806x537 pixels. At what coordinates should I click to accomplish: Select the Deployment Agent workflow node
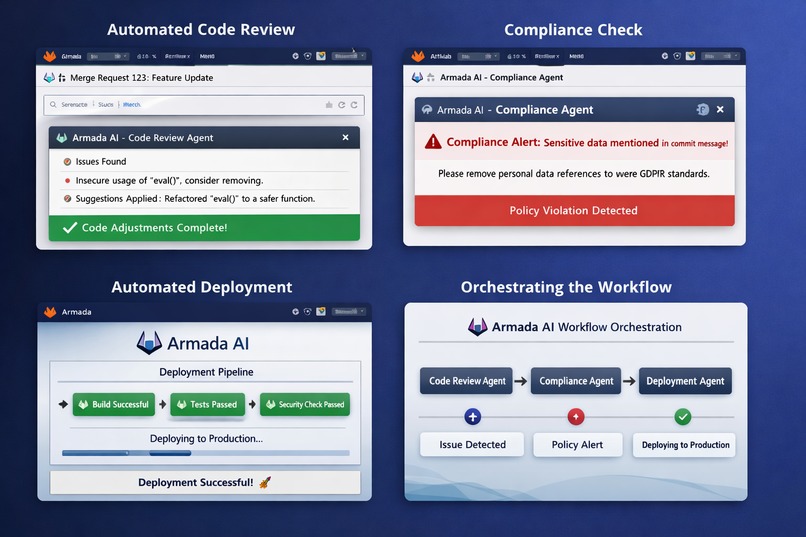[685, 381]
